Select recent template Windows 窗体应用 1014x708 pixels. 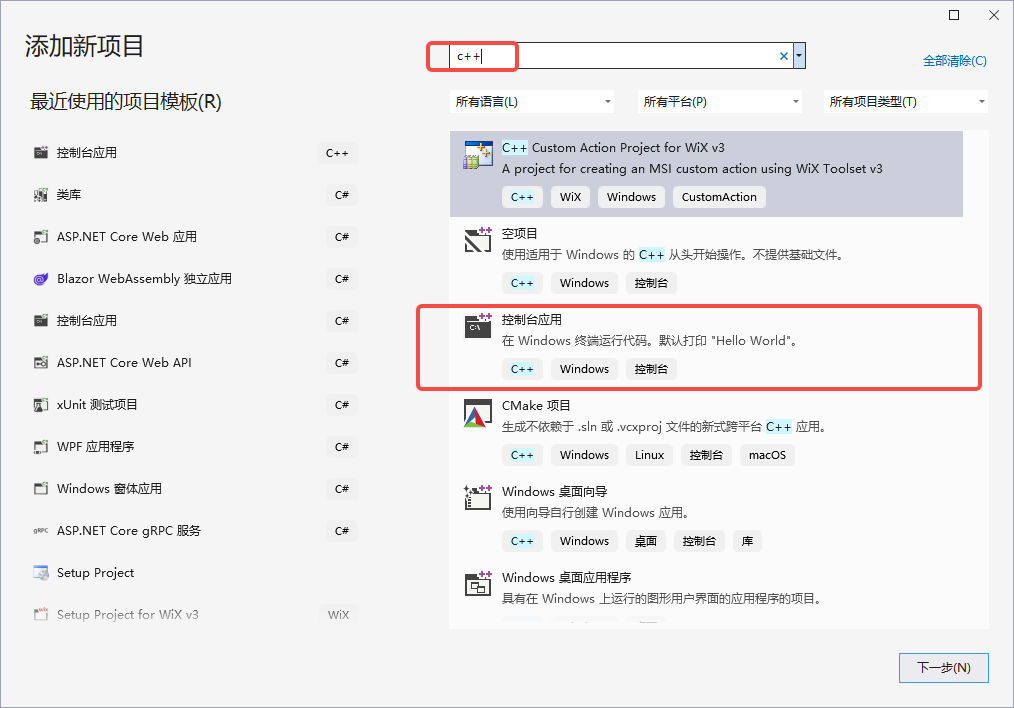194,489
